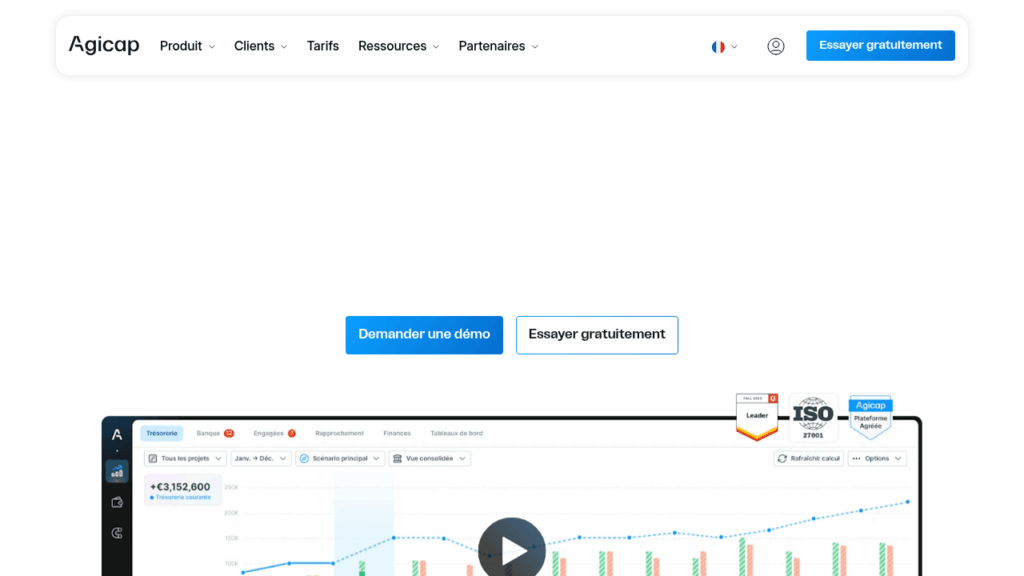The image size is (1024, 576).
Task: Select the chart icon in dashboard sidebar
Action: 117,472
